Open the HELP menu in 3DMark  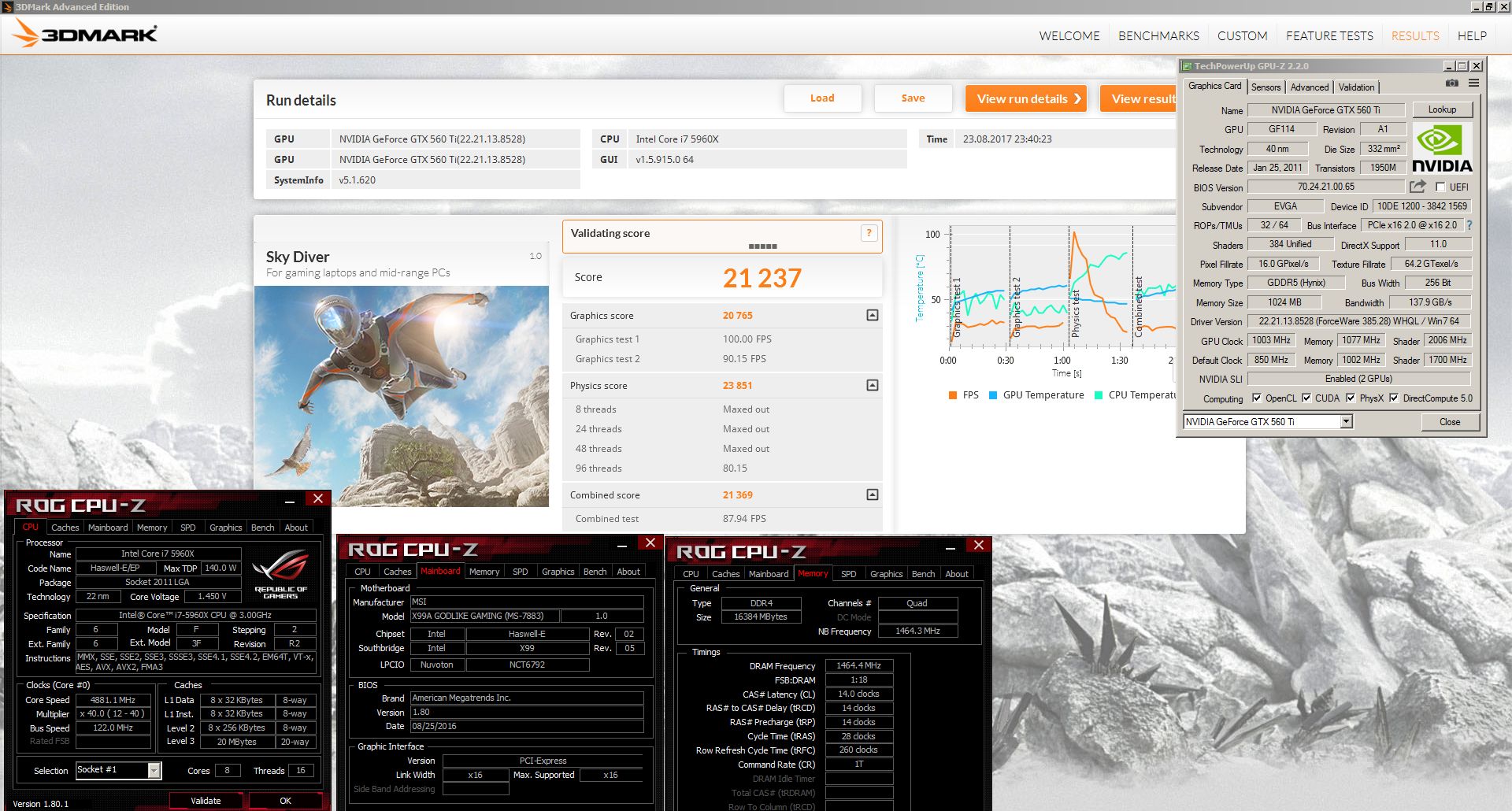pyautogui.click(x=1472, y=36)
